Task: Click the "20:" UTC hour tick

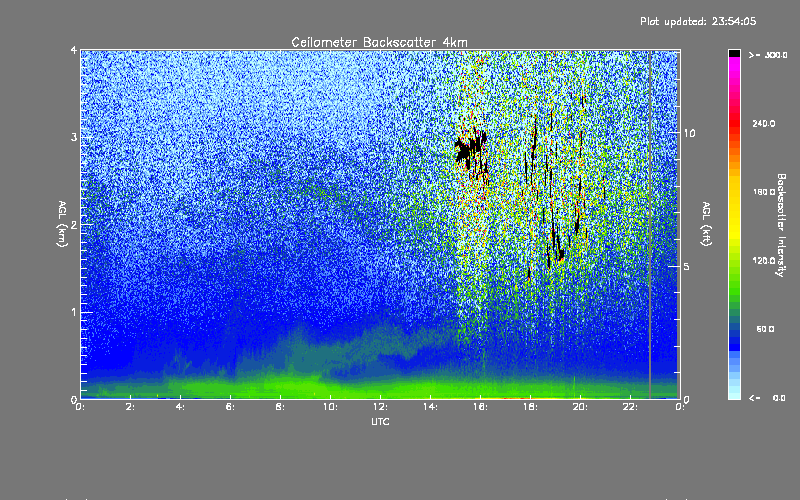Action: pyautogui.click(x=580, y=407)
